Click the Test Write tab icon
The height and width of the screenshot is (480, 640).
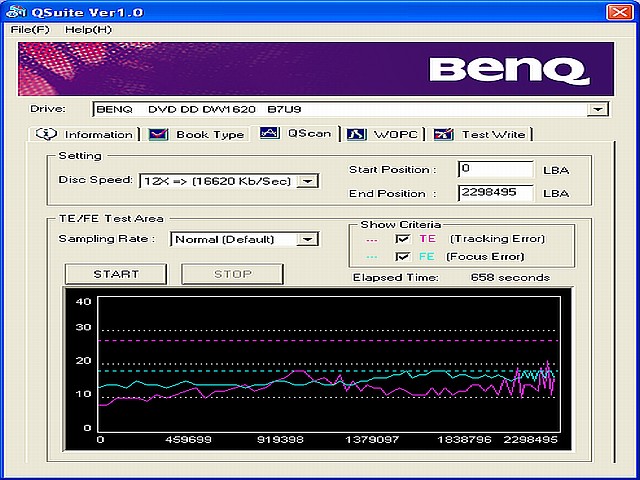click(444, 134)
